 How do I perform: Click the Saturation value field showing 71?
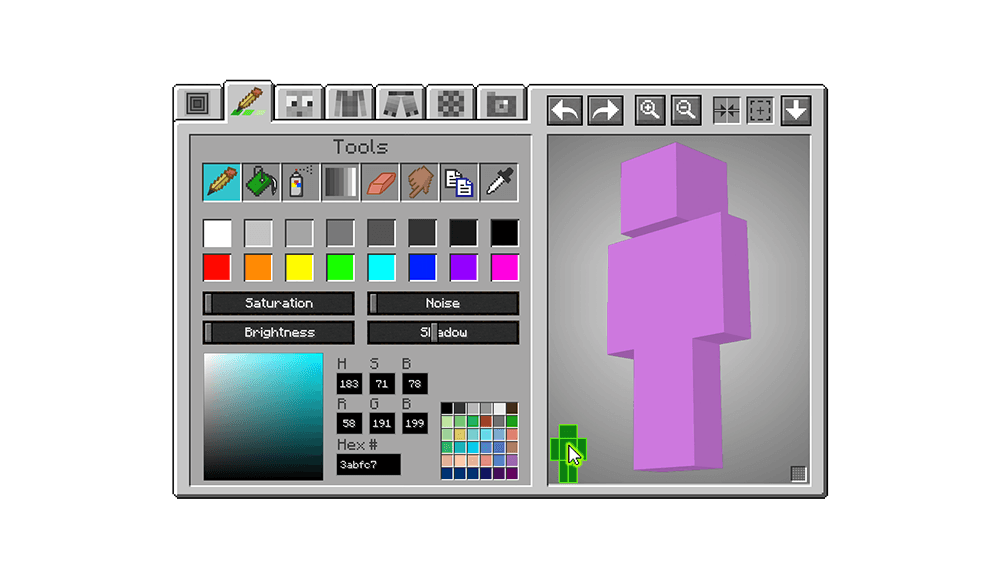(381, 384)
